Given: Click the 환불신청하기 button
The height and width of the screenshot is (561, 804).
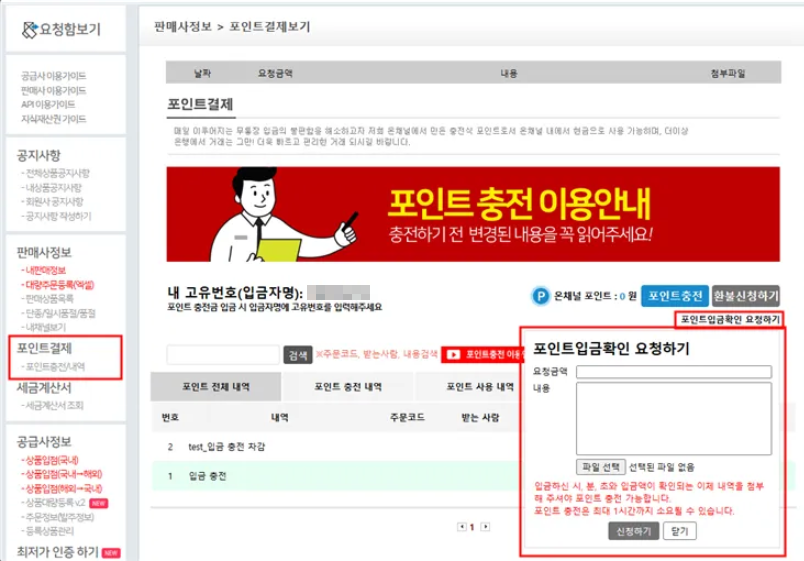Looking at the screenshot, I should tap(746, 296).
